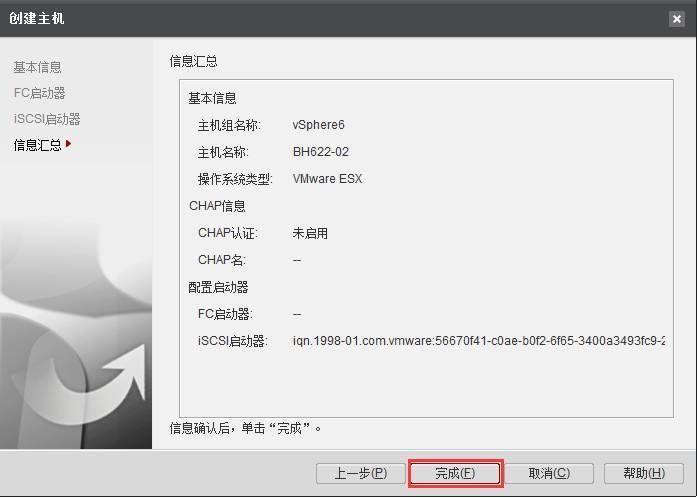Open iSCSI启动器 step in left sidebar
The height and width of the screenshot is (498, 697).
[46, 119]
